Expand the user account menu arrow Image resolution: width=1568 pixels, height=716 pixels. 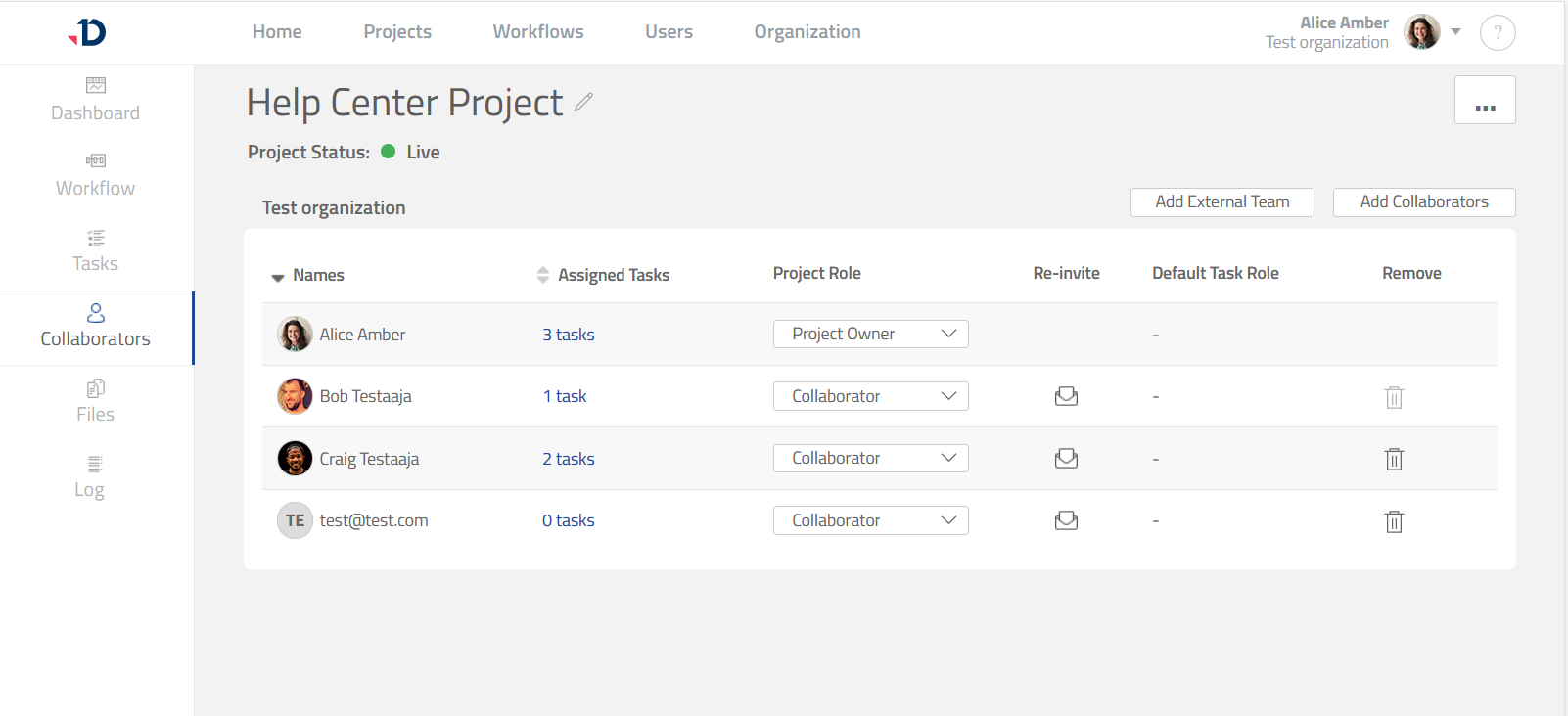1455,32
